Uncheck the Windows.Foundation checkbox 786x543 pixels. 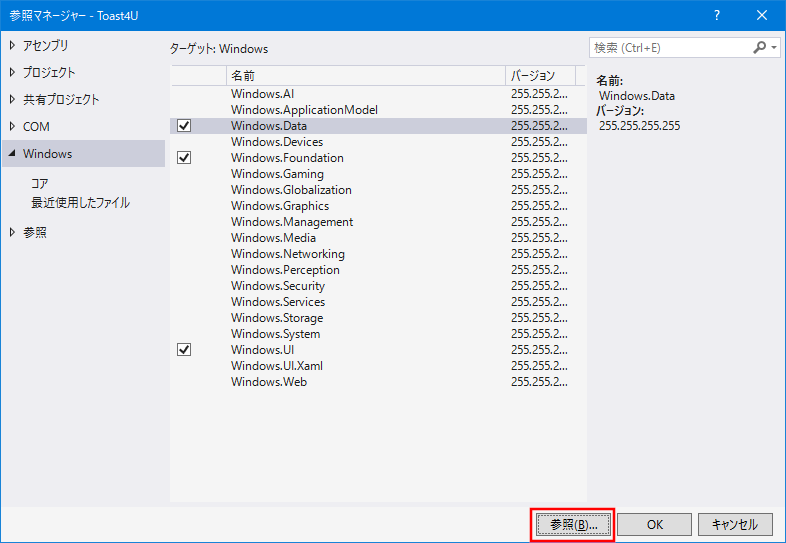coord(184,158)
